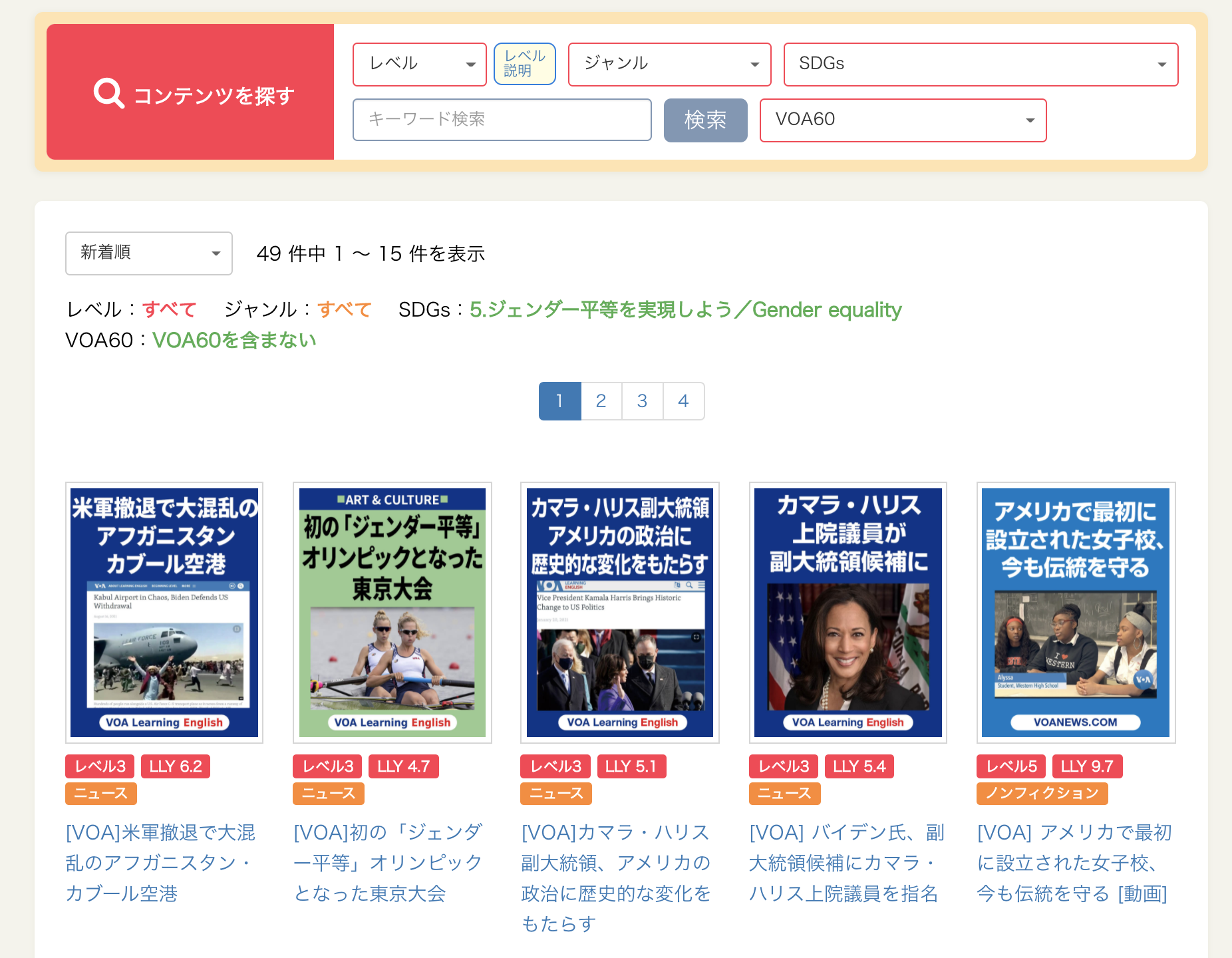Image resolution: width=1232 pixels, height=958 pixels.
Task: Open the Kabul airport article thumbnail
Action: coord(164,613)
